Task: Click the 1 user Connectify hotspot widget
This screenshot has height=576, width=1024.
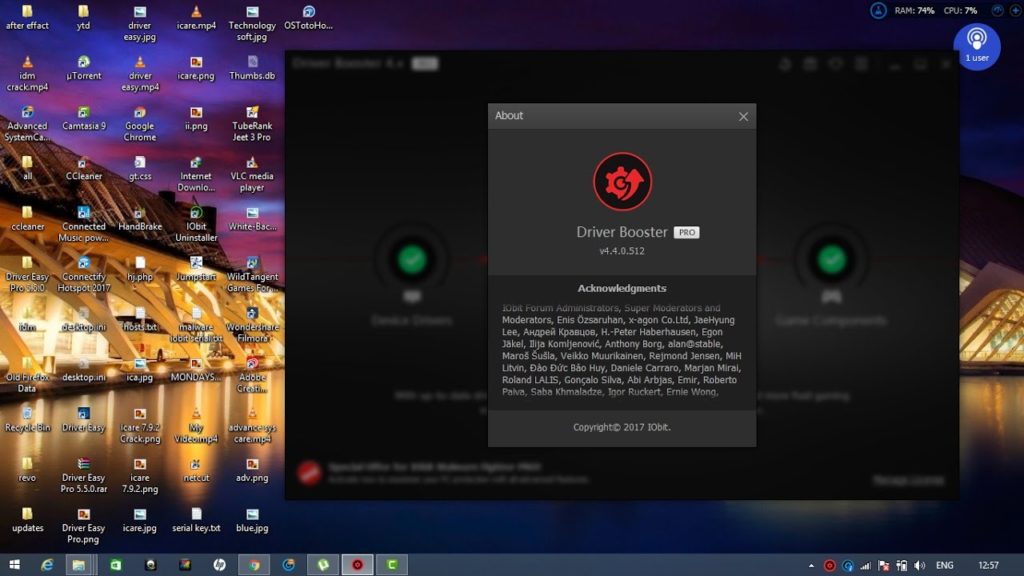Action: tap(977, 46)
